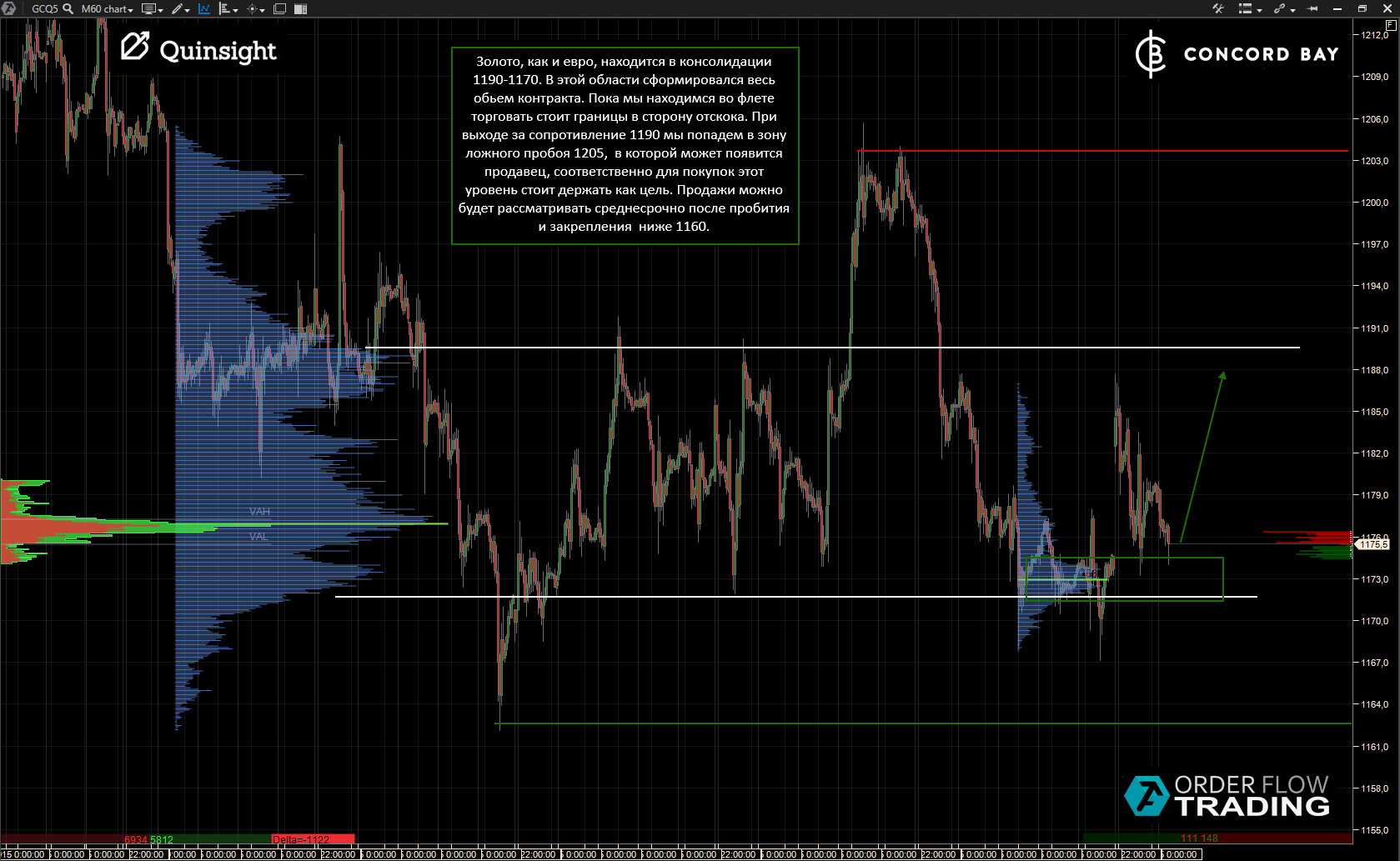This screenshot has width=1400, height=861.
Task: Click the 1170,0 price scale label
Action: pos(1375,621)
